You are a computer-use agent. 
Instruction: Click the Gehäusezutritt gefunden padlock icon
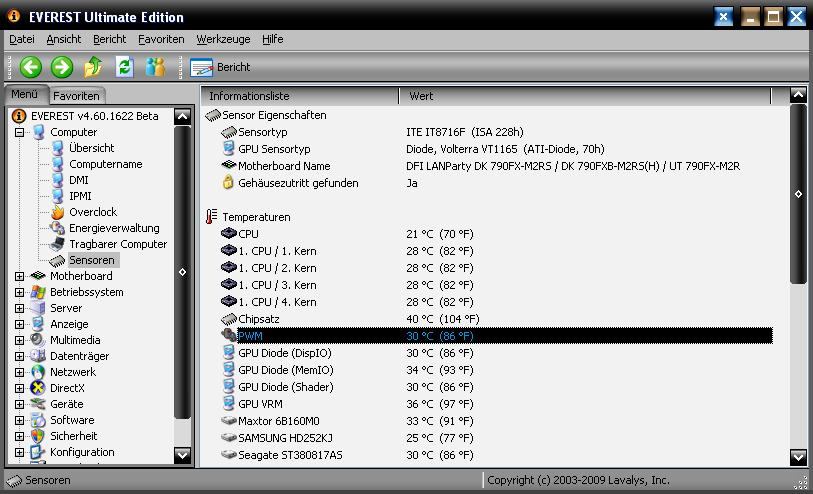pyautogui.click(x=228, y=182)
